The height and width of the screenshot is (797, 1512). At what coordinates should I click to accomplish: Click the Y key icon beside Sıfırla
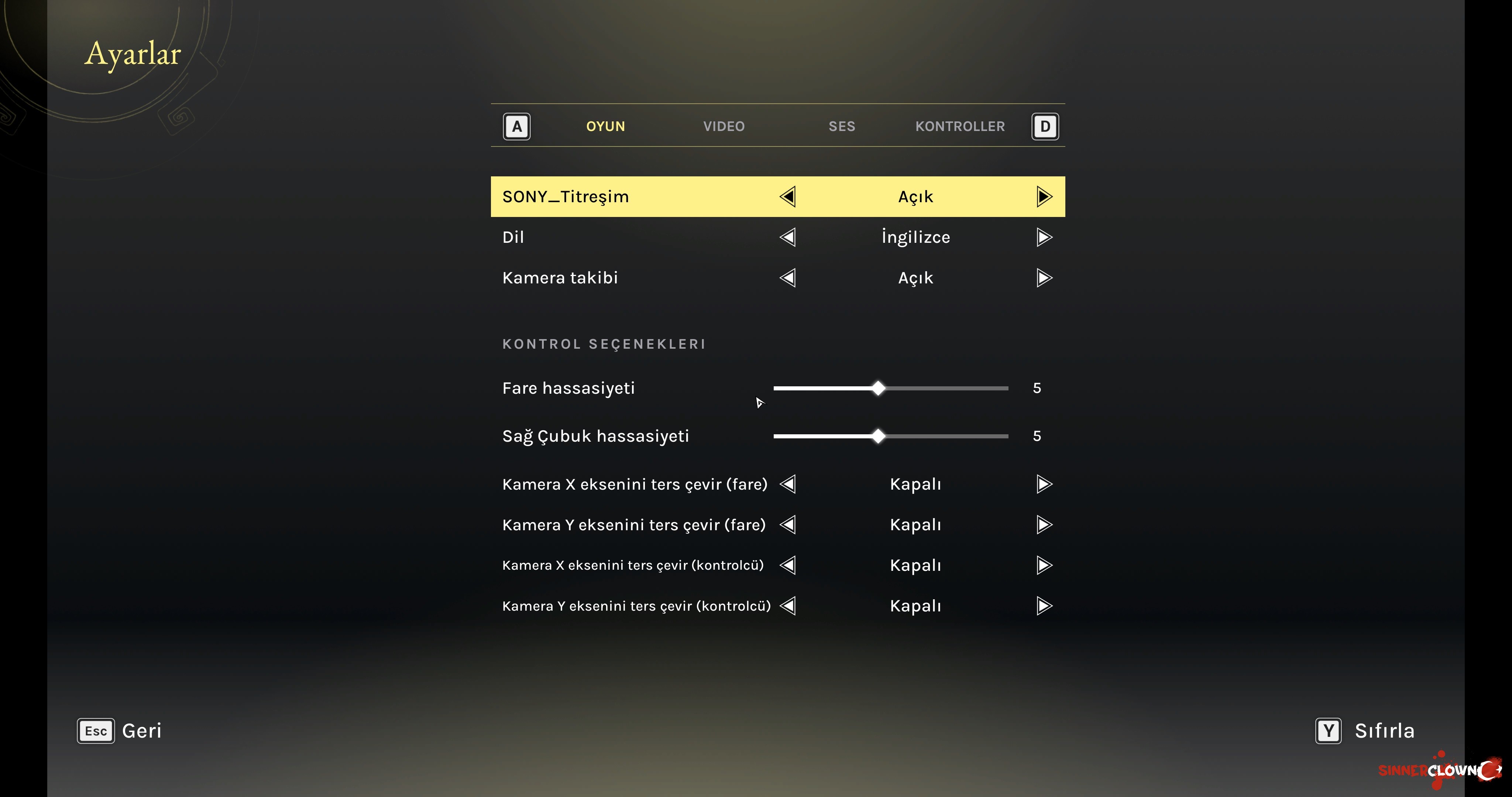(x=1328, y=731)
